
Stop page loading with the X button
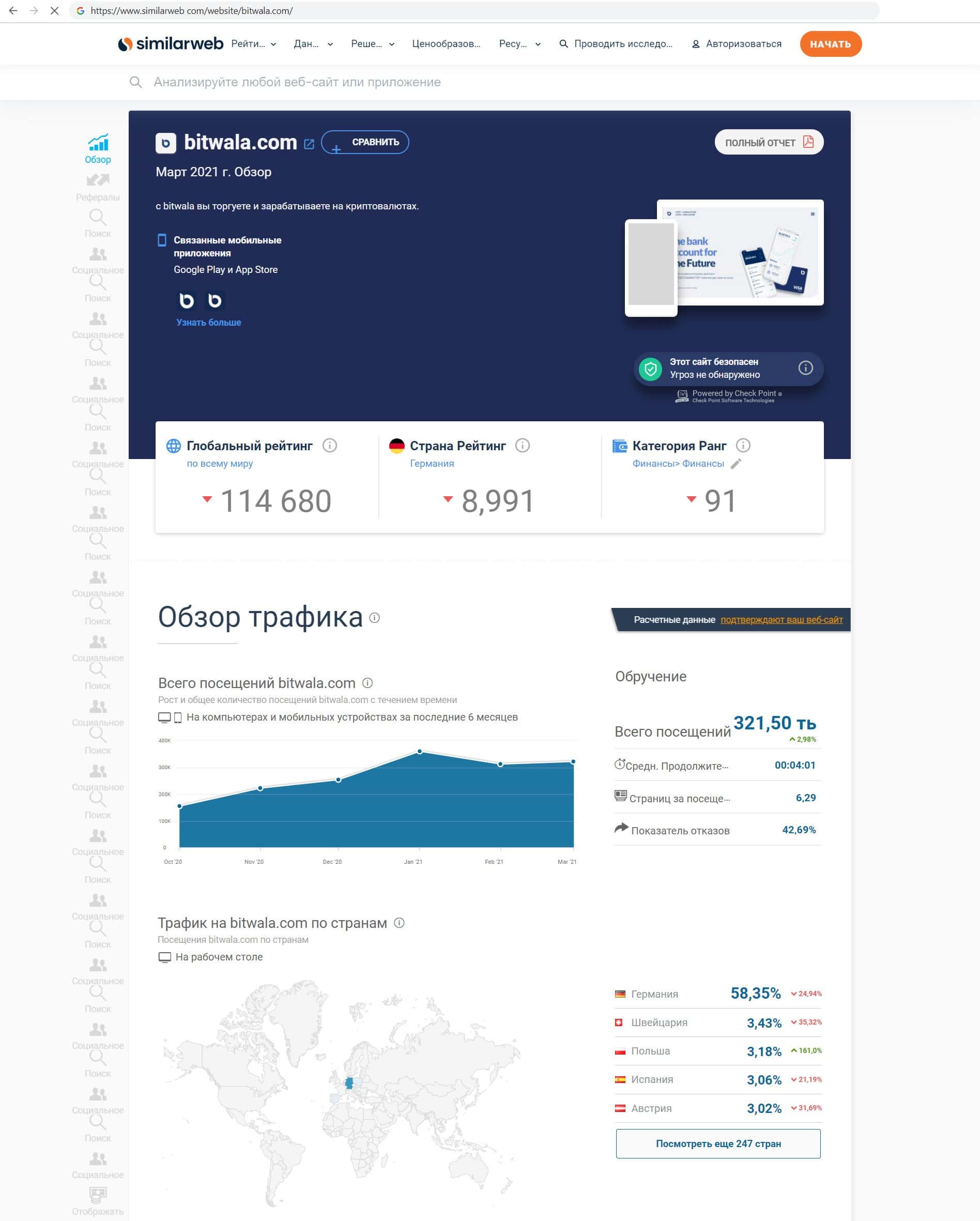tap(54, 11)
